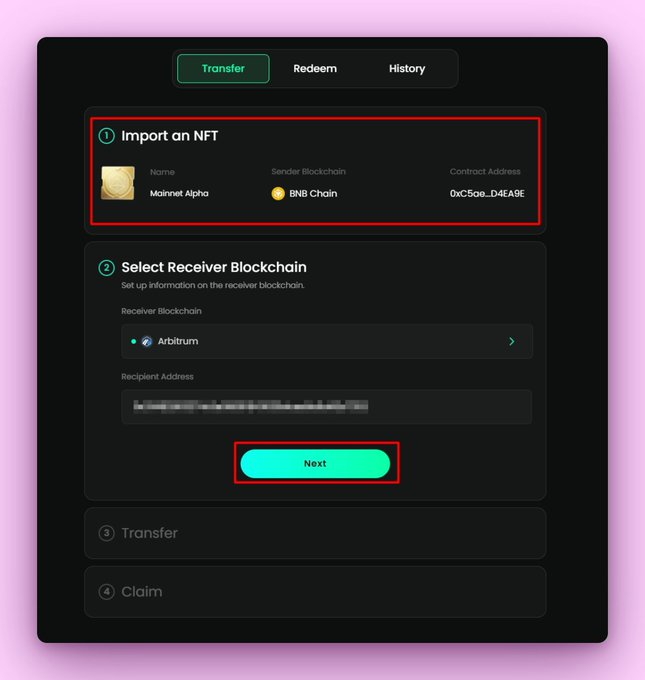Click 'Set up information on the receiver blockchain' text
Viewport: 645px width, 680px height.
point(213,285)
